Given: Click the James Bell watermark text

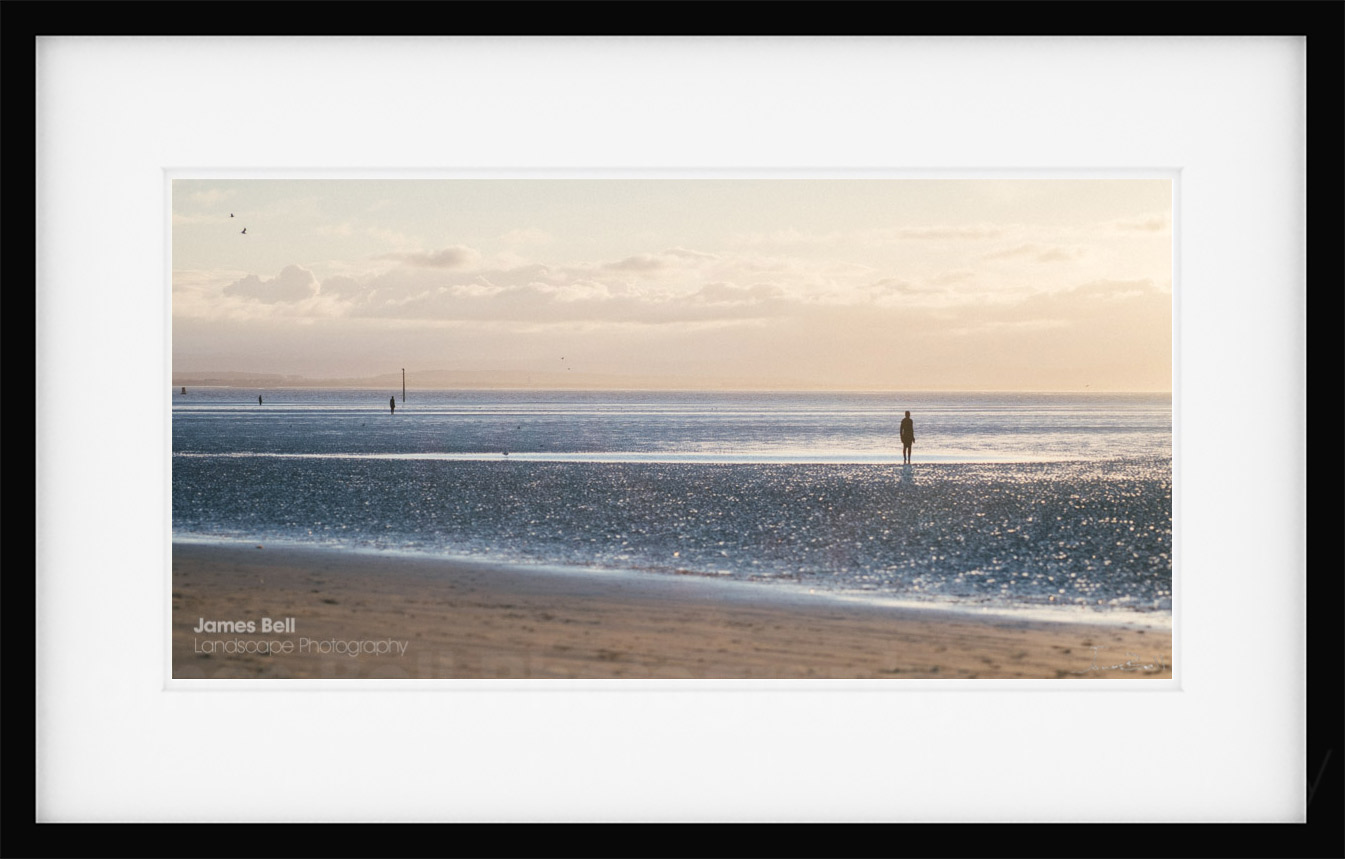Looking at the screenshot, I should [x=244, y=625].
